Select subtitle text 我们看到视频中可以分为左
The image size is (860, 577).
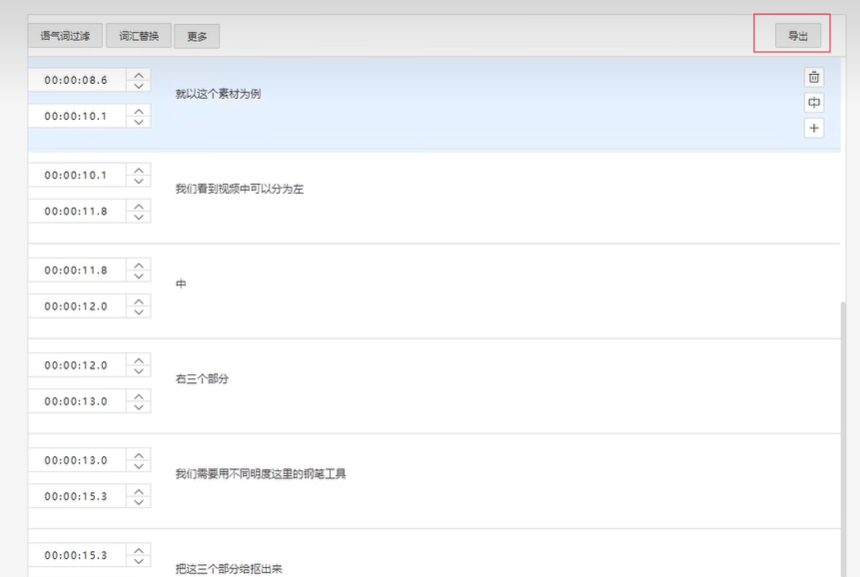239,189
